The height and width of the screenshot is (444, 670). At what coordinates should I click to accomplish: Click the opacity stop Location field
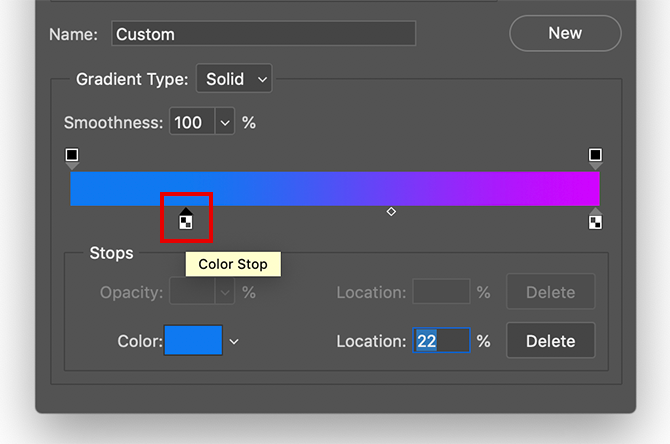[441, 292]
